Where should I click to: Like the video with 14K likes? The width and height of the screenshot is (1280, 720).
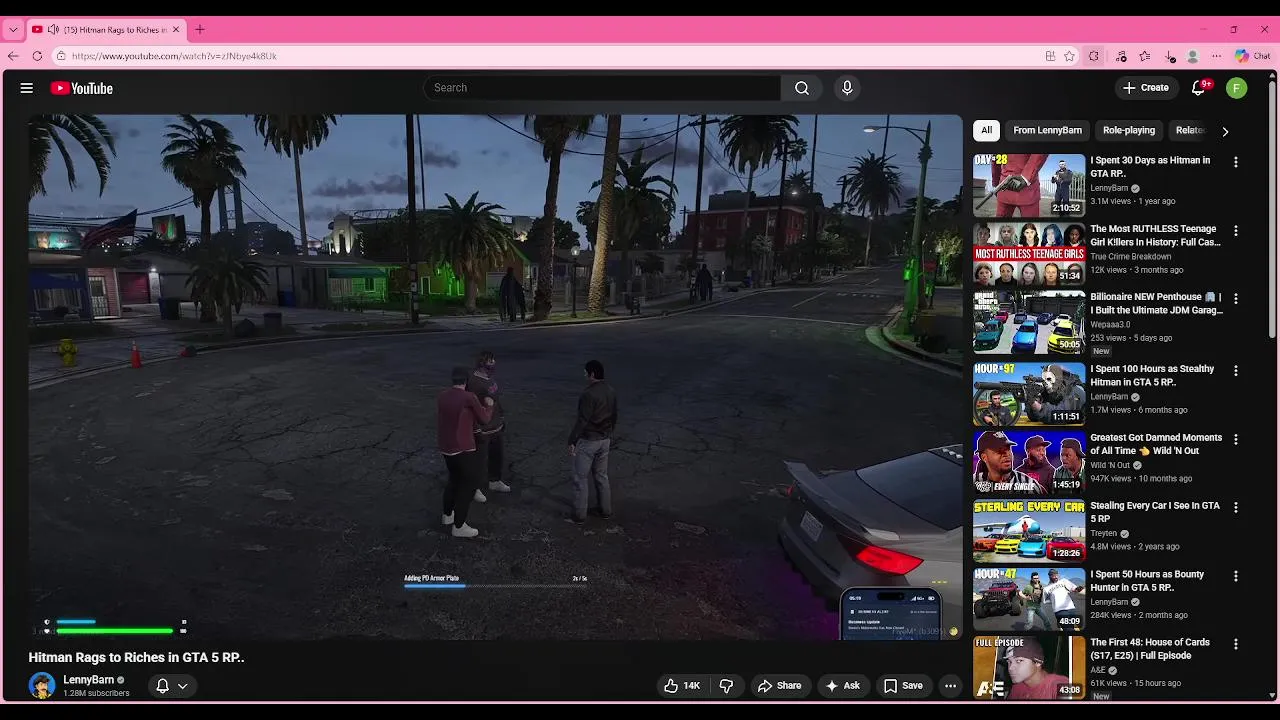tap(681, 686)
